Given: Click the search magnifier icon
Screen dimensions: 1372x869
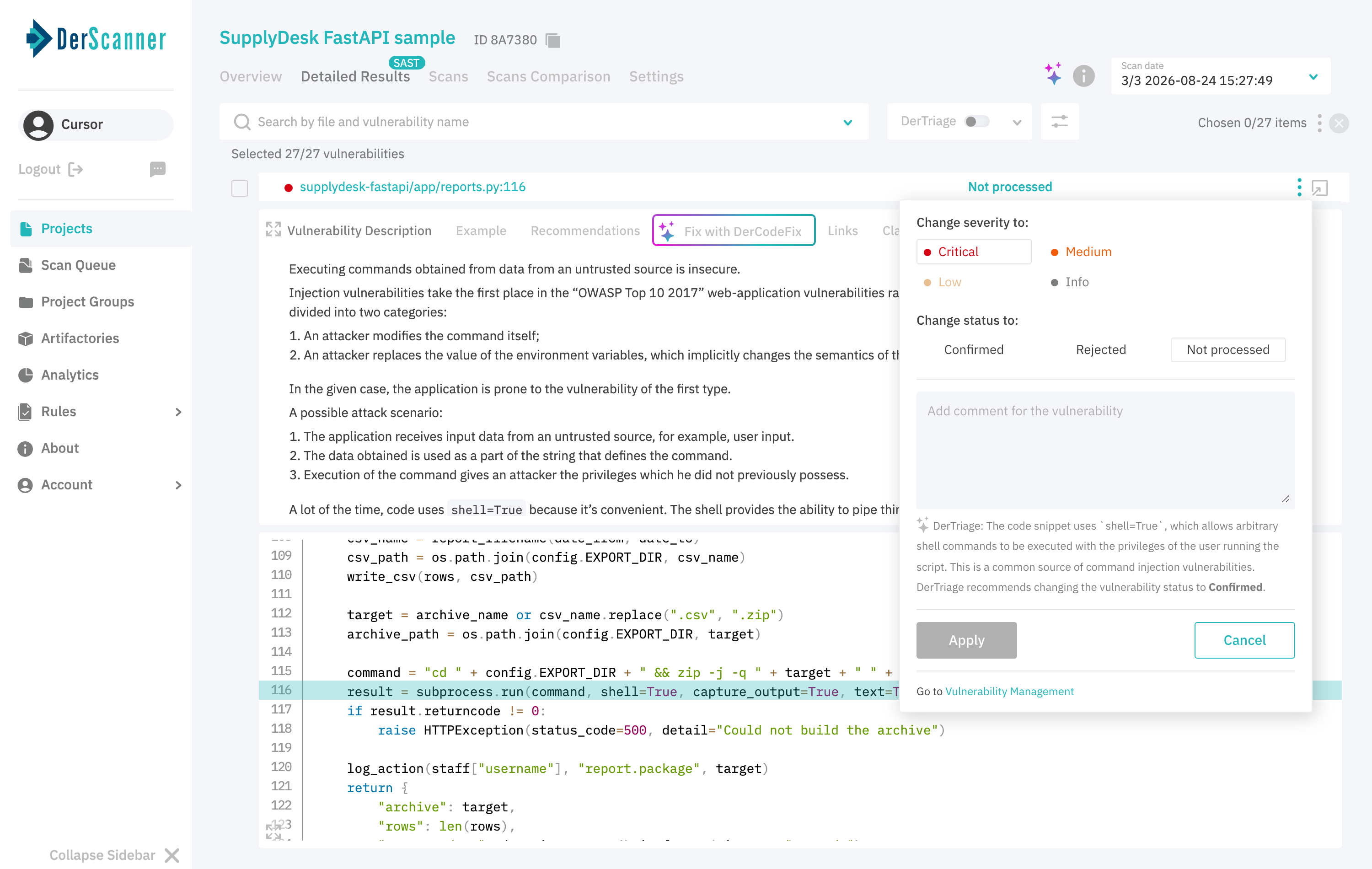Looking at the screenshot, I should tap(242, 122).
